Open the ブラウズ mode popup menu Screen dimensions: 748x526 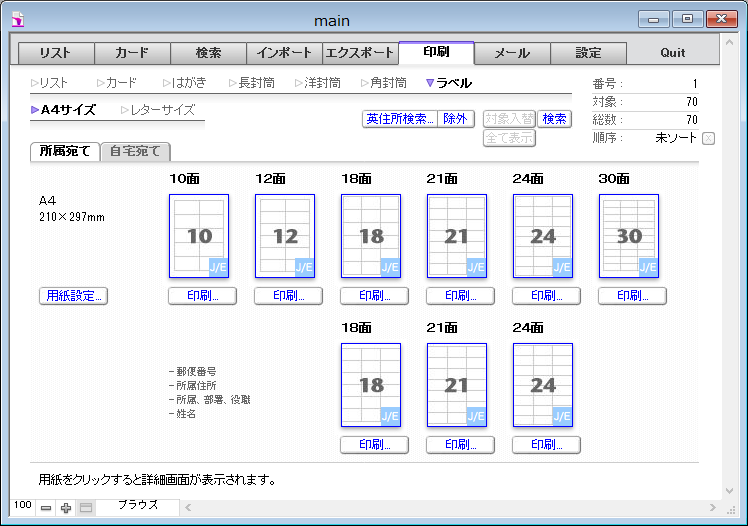[138, 506]
